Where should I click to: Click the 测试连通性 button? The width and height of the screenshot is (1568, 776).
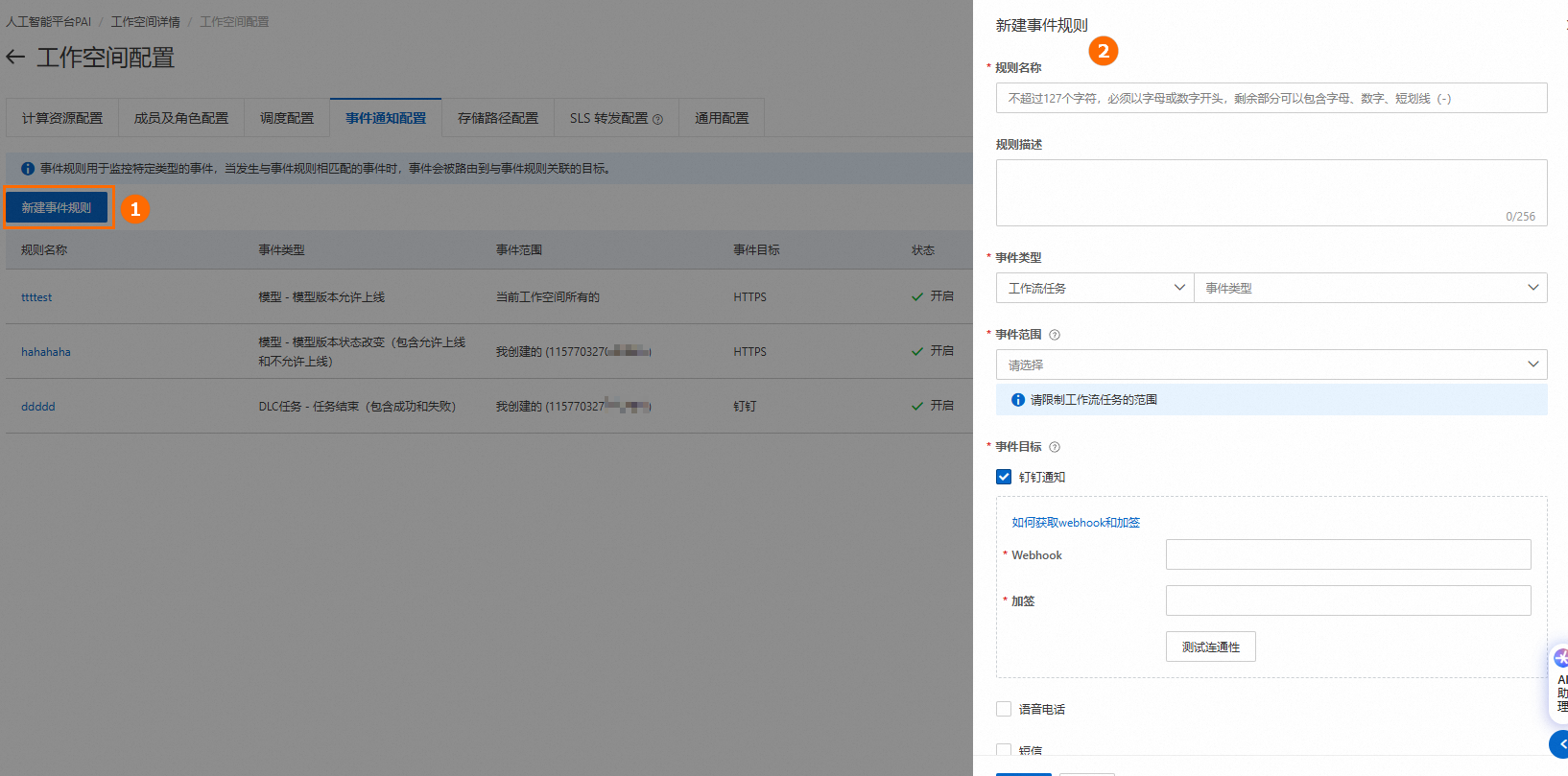pos(1211,647)
